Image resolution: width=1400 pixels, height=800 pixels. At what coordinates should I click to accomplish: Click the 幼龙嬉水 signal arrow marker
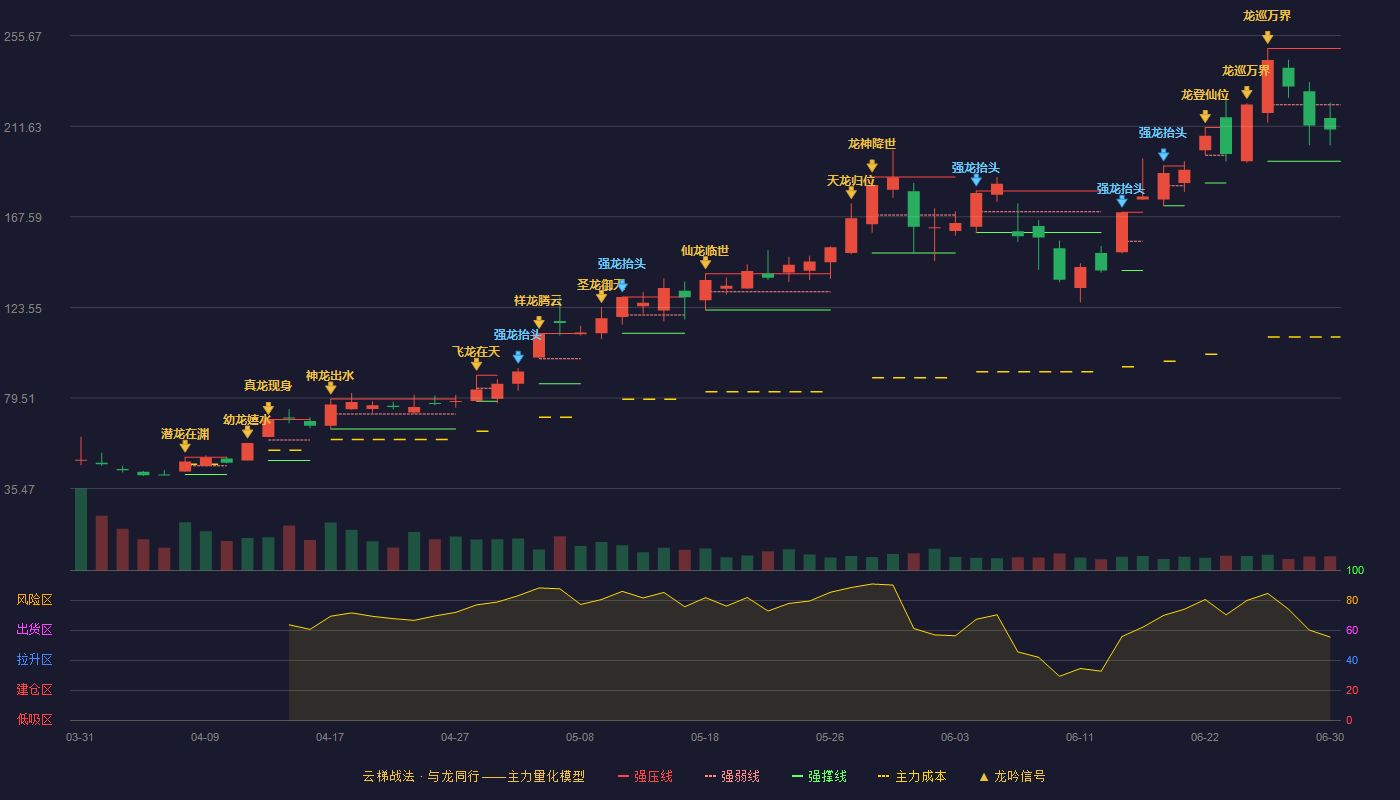point(247,433)
